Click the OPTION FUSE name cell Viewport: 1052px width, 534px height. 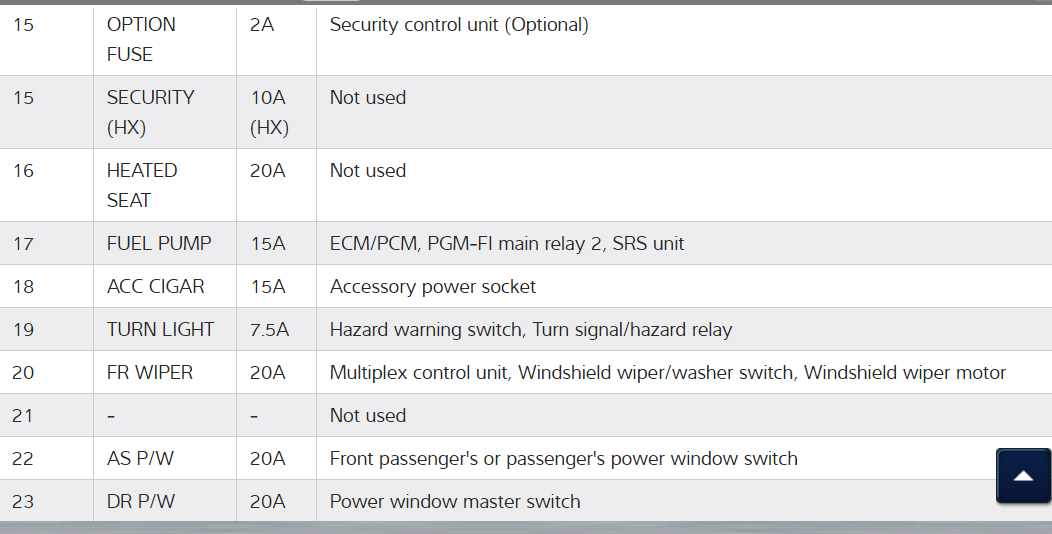[x=141, y=39]
